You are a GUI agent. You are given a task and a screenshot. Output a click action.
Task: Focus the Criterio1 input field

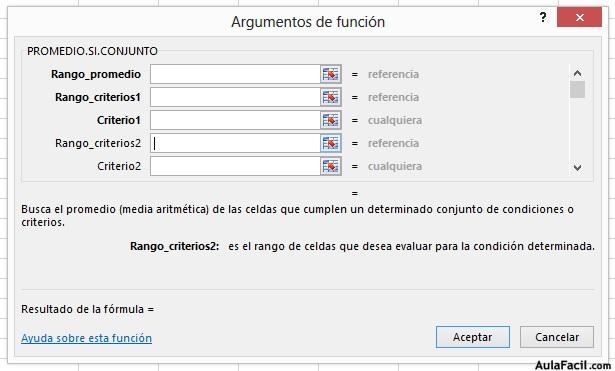pyautogui.click(x=235, y=120)
